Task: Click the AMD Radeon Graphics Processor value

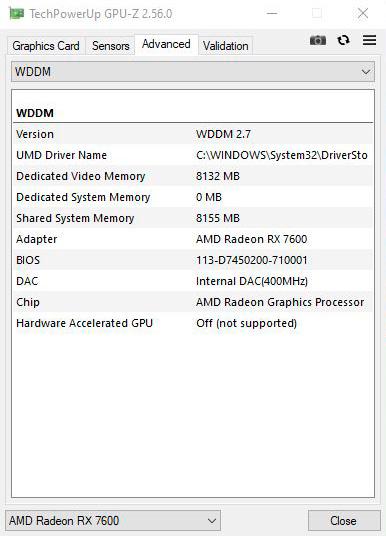Action: pyautogui.click(x=280, y=302)
